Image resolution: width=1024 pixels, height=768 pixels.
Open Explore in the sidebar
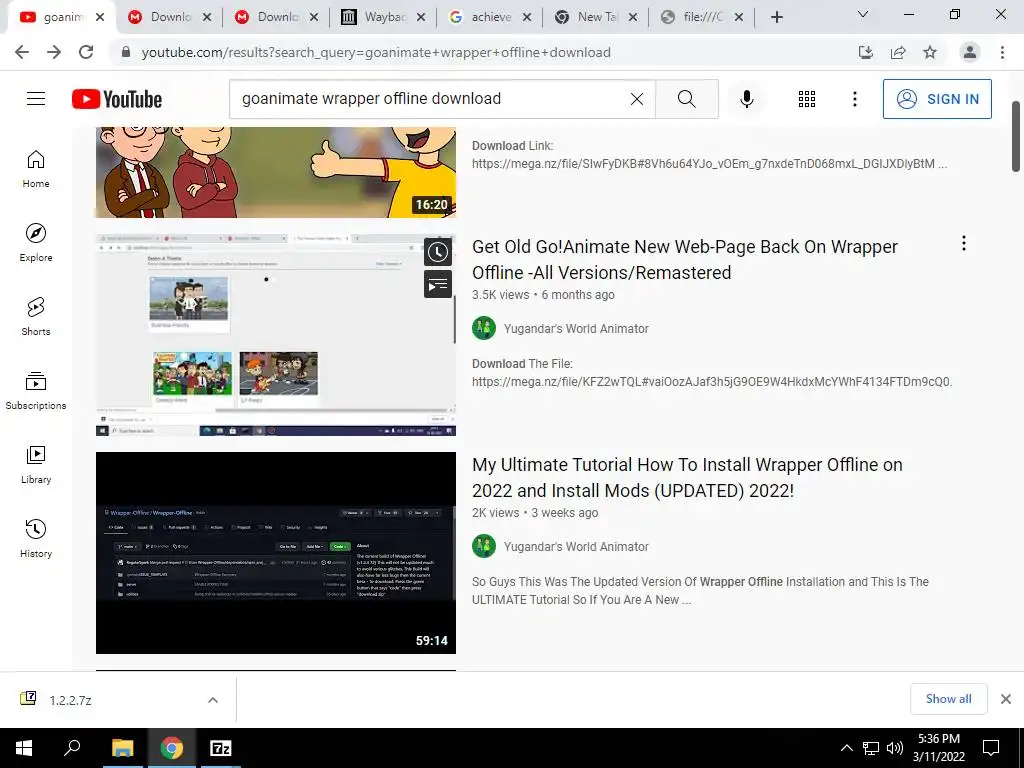click(x=36, y=243)
